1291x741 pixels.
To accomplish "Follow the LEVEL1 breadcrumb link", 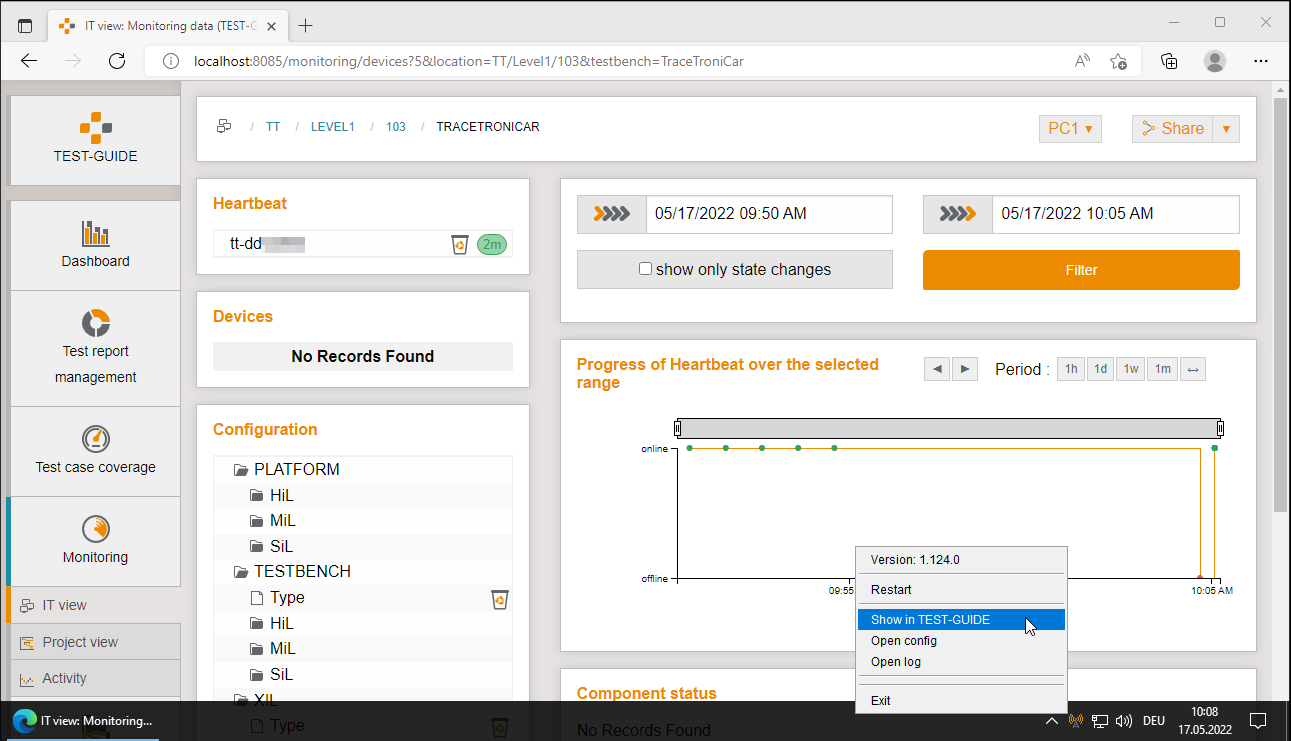I will click(332, 127).
